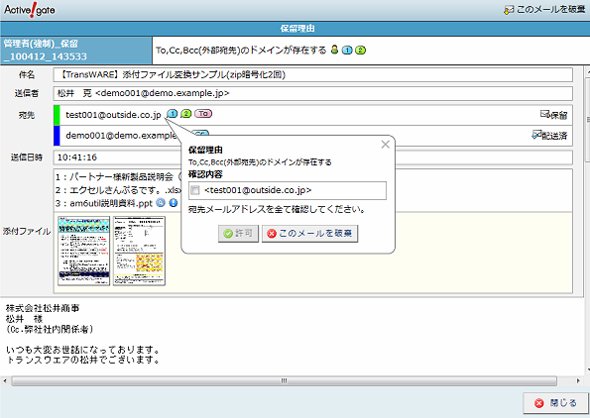The image size is (590, 418).
Task: Click blue badge 1 in hold reason header
Action: coord(347,50)
